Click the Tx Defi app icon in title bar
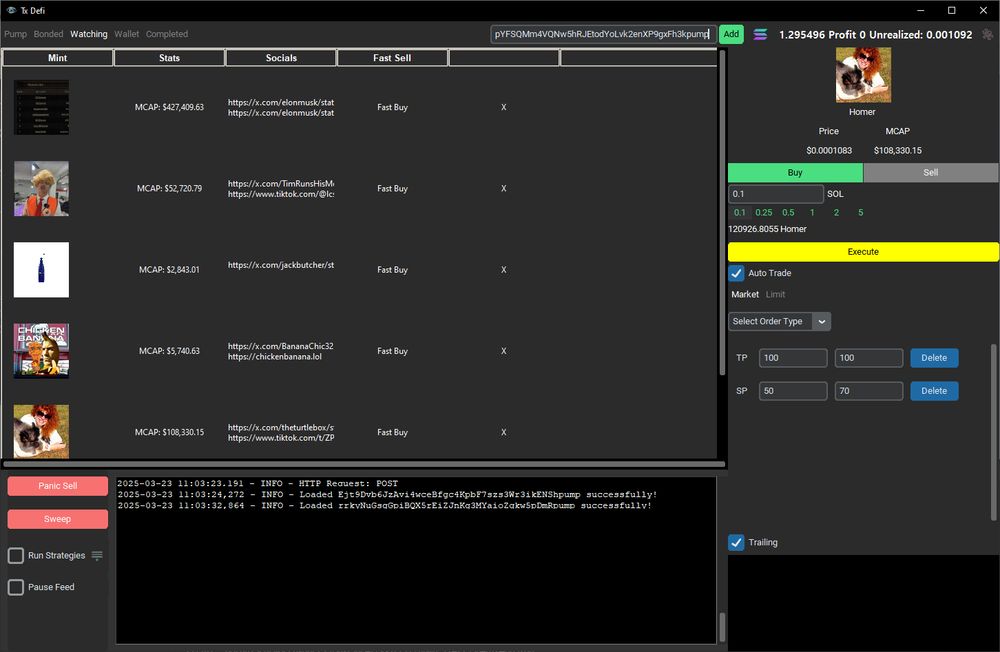1000x652 pixels. click(11, 10)
